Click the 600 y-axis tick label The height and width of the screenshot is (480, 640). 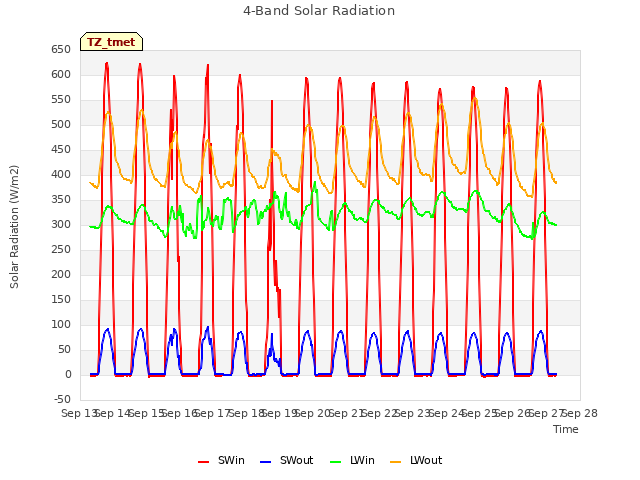pyautogui.click(x=61, y=75)
